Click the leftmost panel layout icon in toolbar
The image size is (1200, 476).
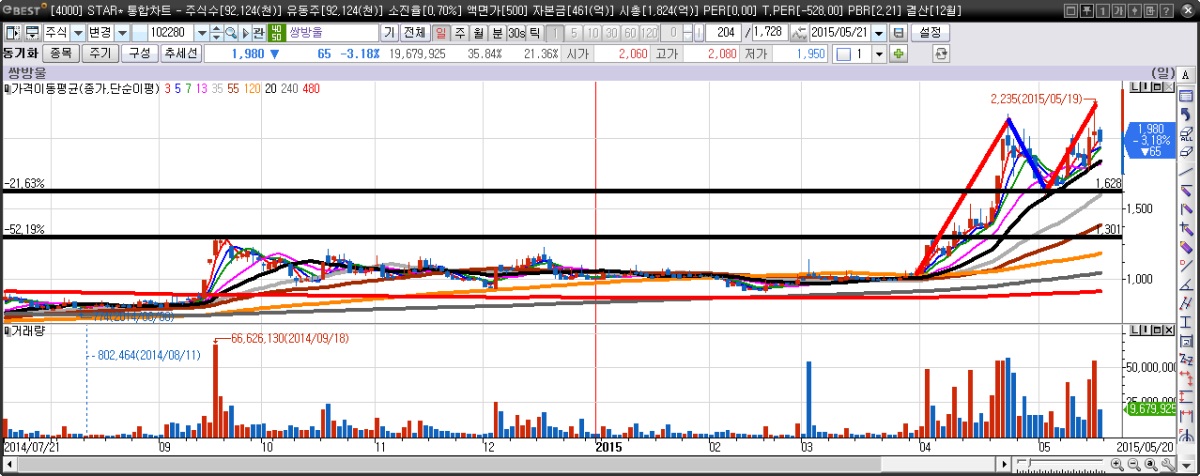point(13,33)
